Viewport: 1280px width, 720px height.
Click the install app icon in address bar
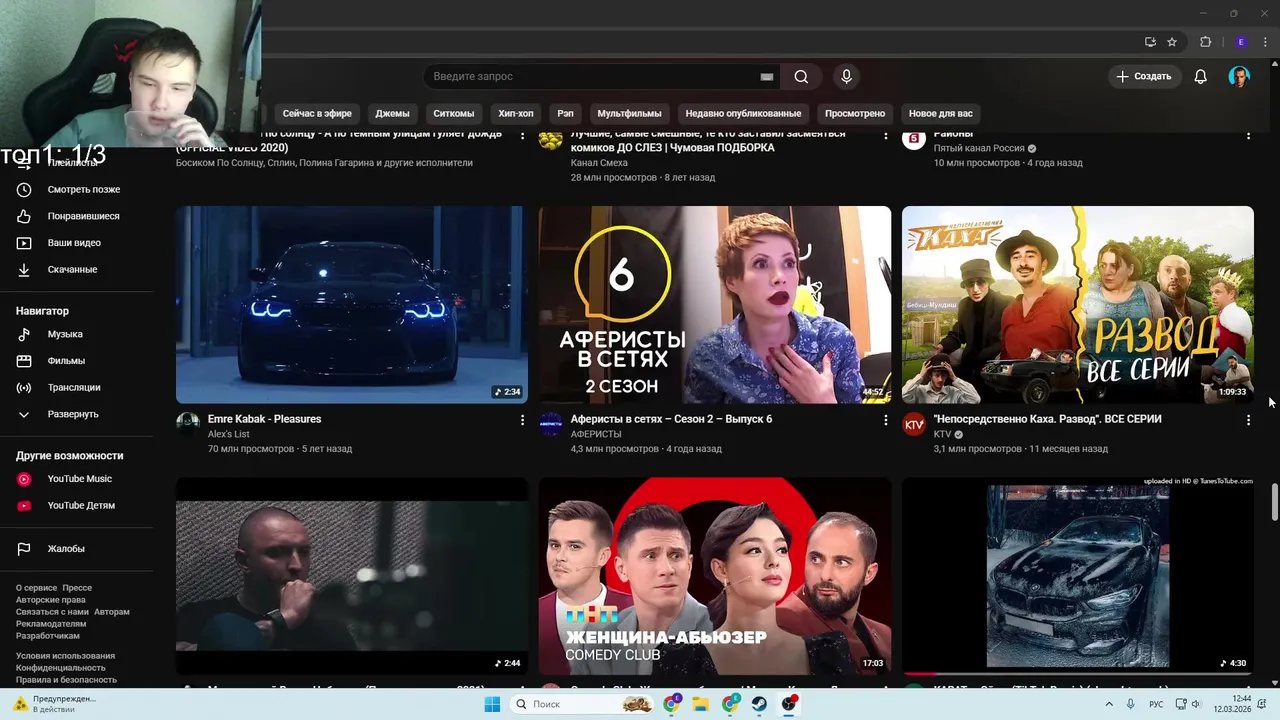[1151, 42]
